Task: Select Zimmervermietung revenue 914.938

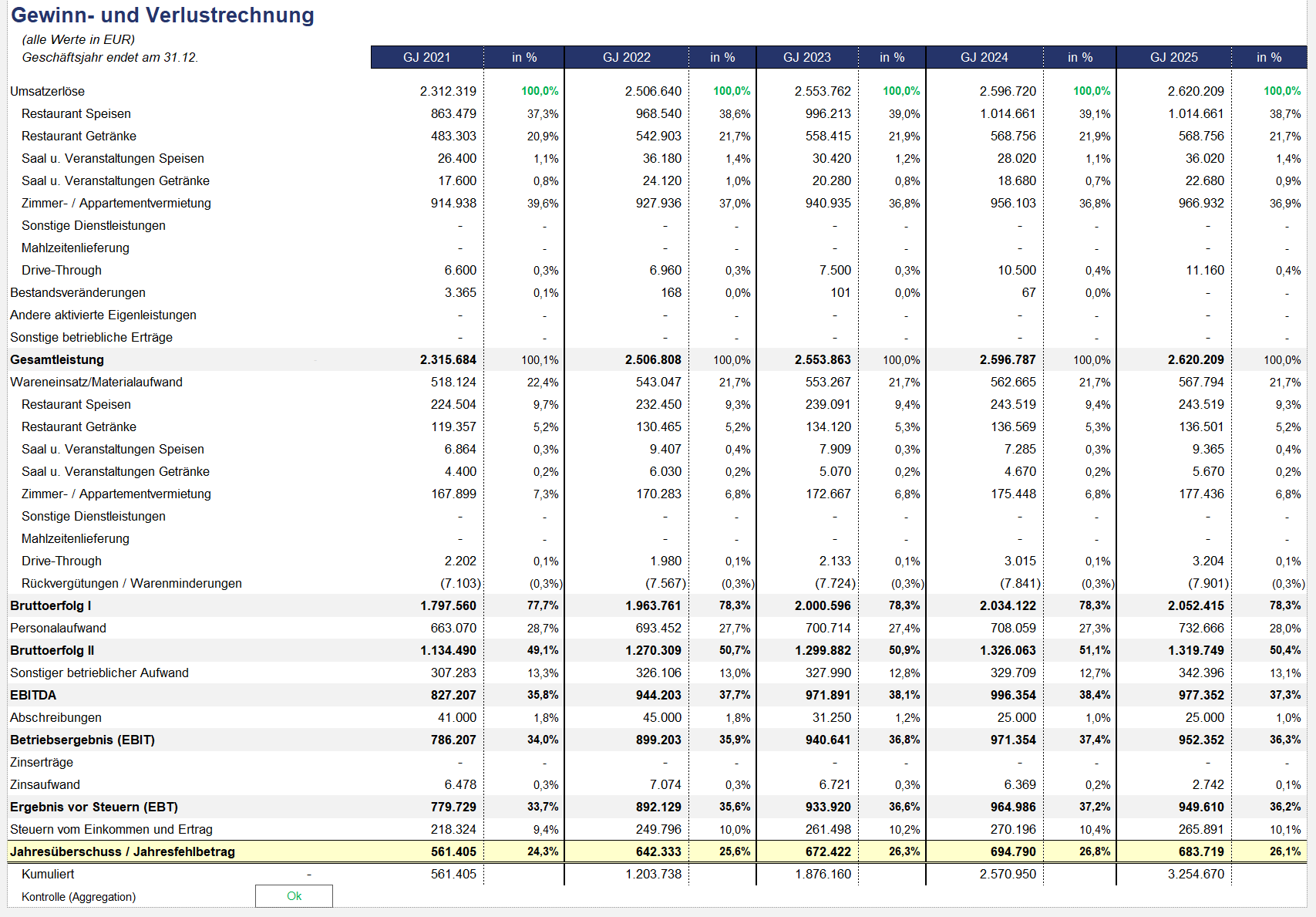Action: (x=453, y=203)
